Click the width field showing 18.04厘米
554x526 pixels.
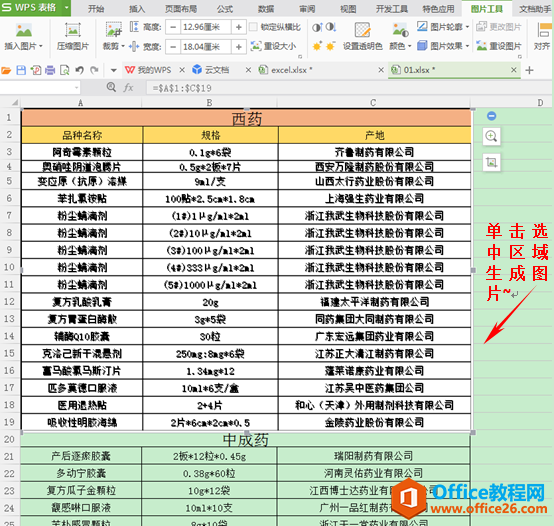pos(206,47)
